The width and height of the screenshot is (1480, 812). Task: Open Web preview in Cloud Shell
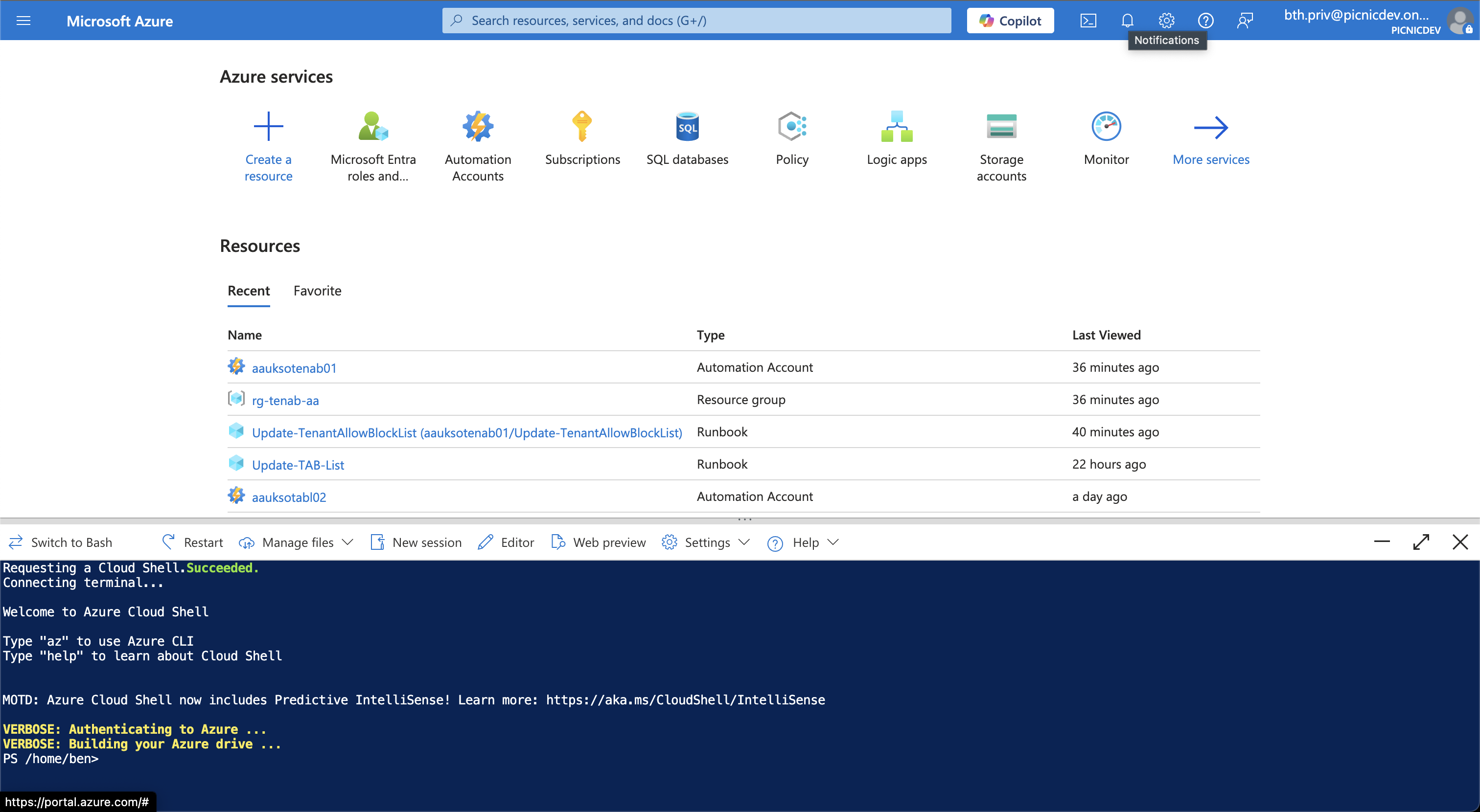pyautogui.click(x=598, y=542)
